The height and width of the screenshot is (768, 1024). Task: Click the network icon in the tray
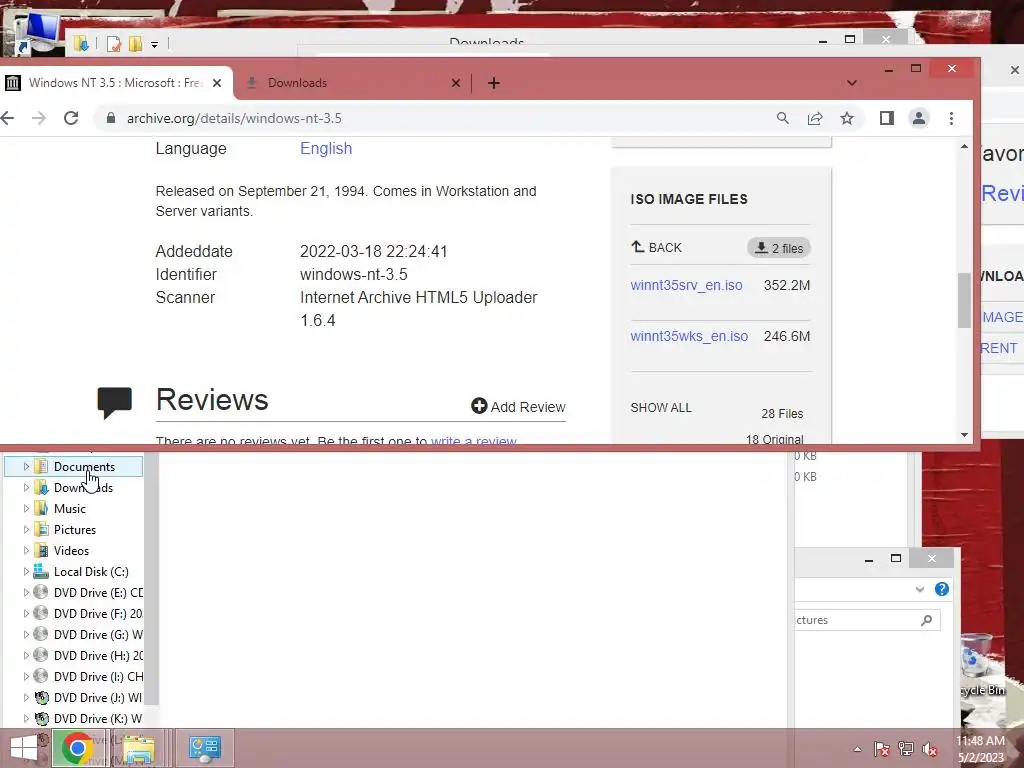click(906, 749)
